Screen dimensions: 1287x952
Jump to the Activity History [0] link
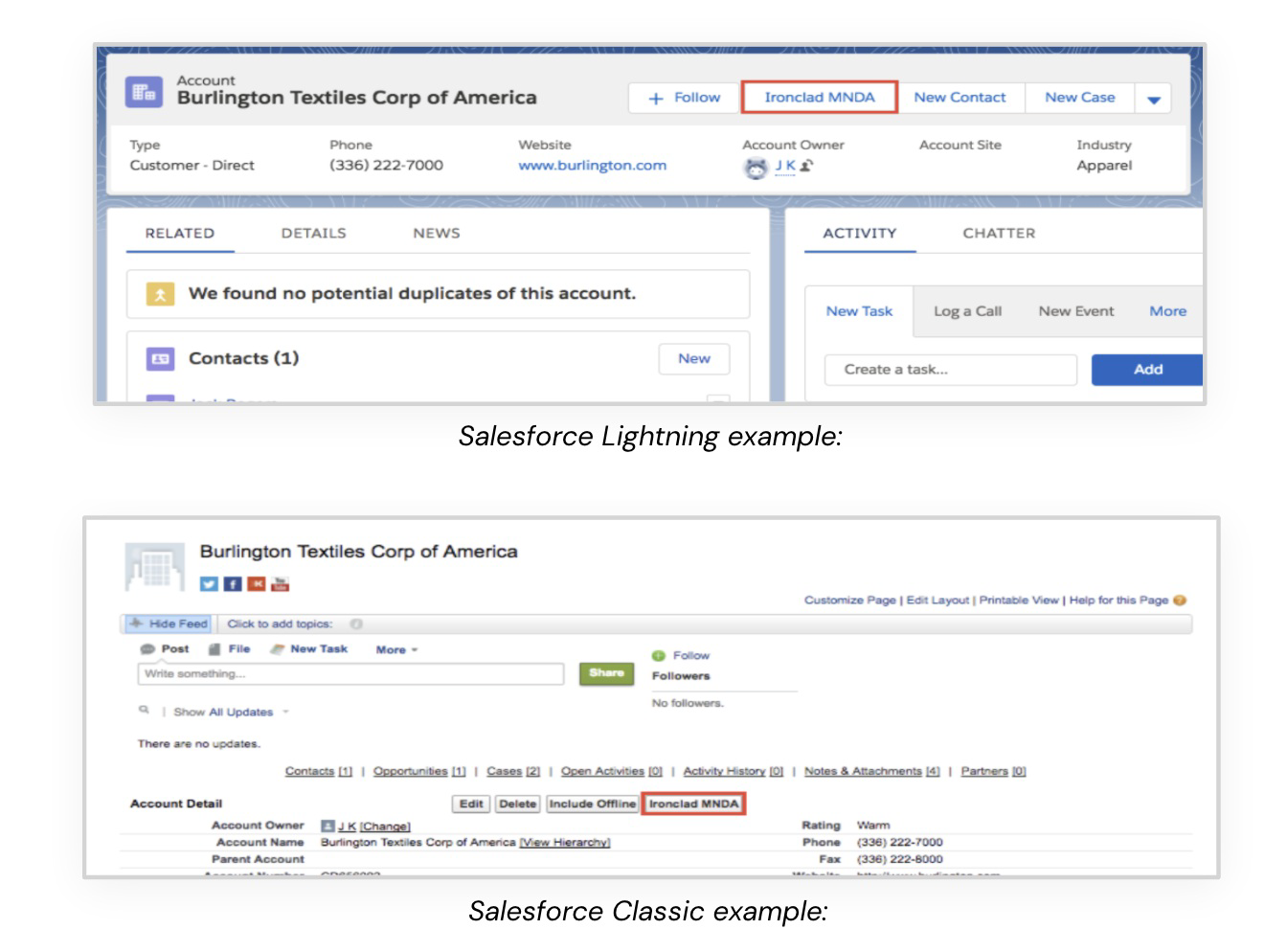(734, 771)
